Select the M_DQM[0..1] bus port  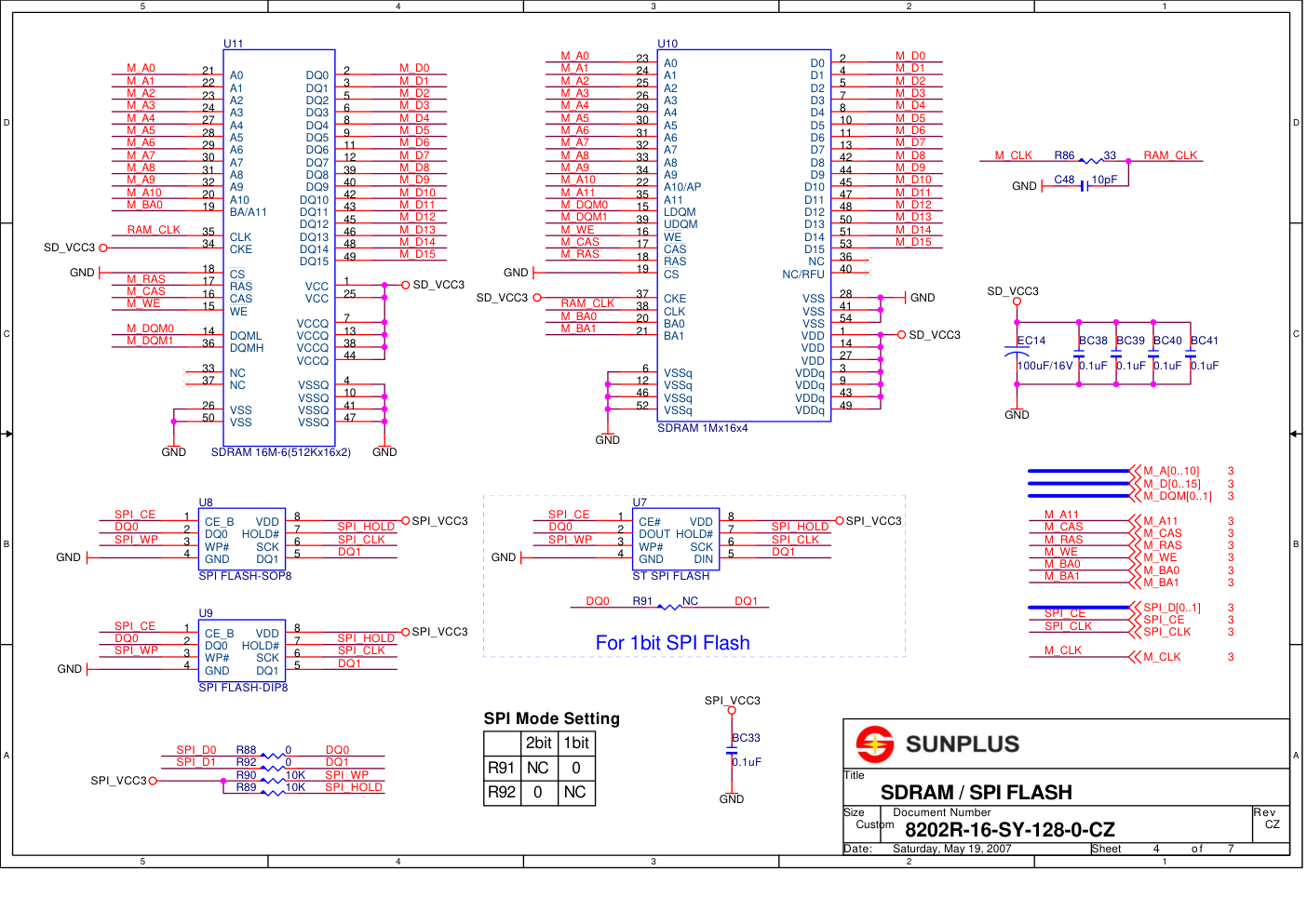tap(1171, 496)
